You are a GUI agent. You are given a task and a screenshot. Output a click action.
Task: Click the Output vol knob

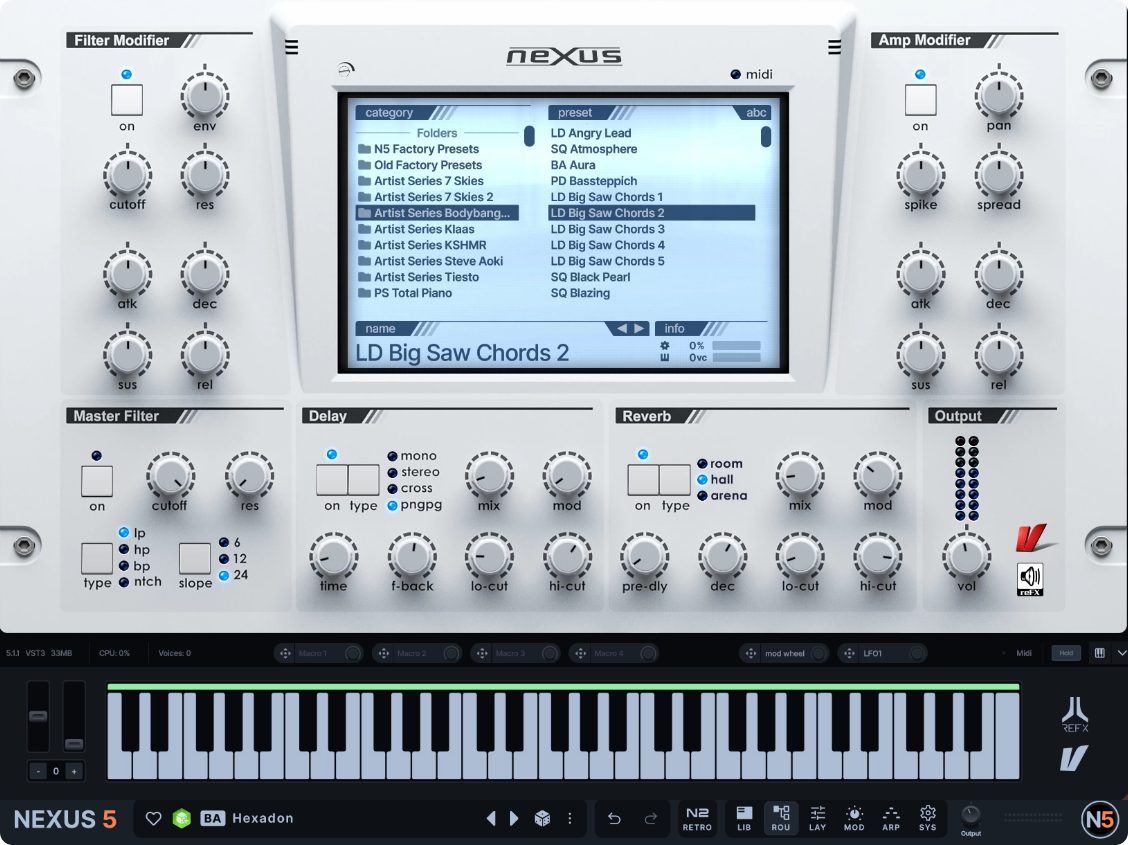coord(966,556)
